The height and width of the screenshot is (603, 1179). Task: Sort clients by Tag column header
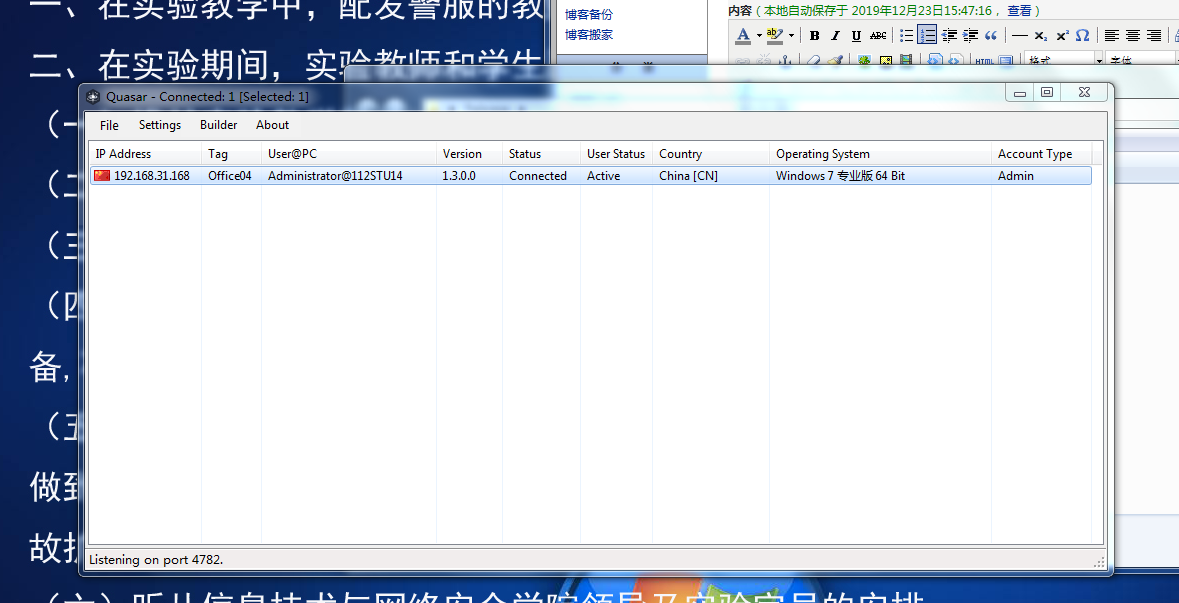click(232, 153)
